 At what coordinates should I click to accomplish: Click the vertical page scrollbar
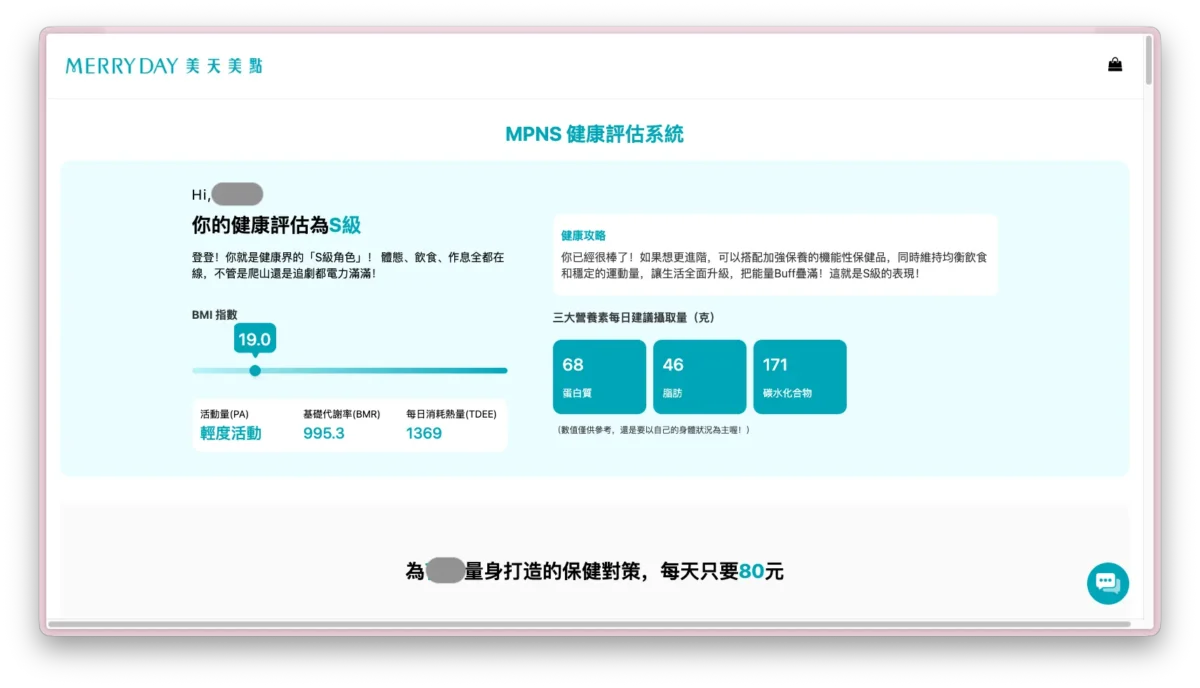tap(1149, 60)
